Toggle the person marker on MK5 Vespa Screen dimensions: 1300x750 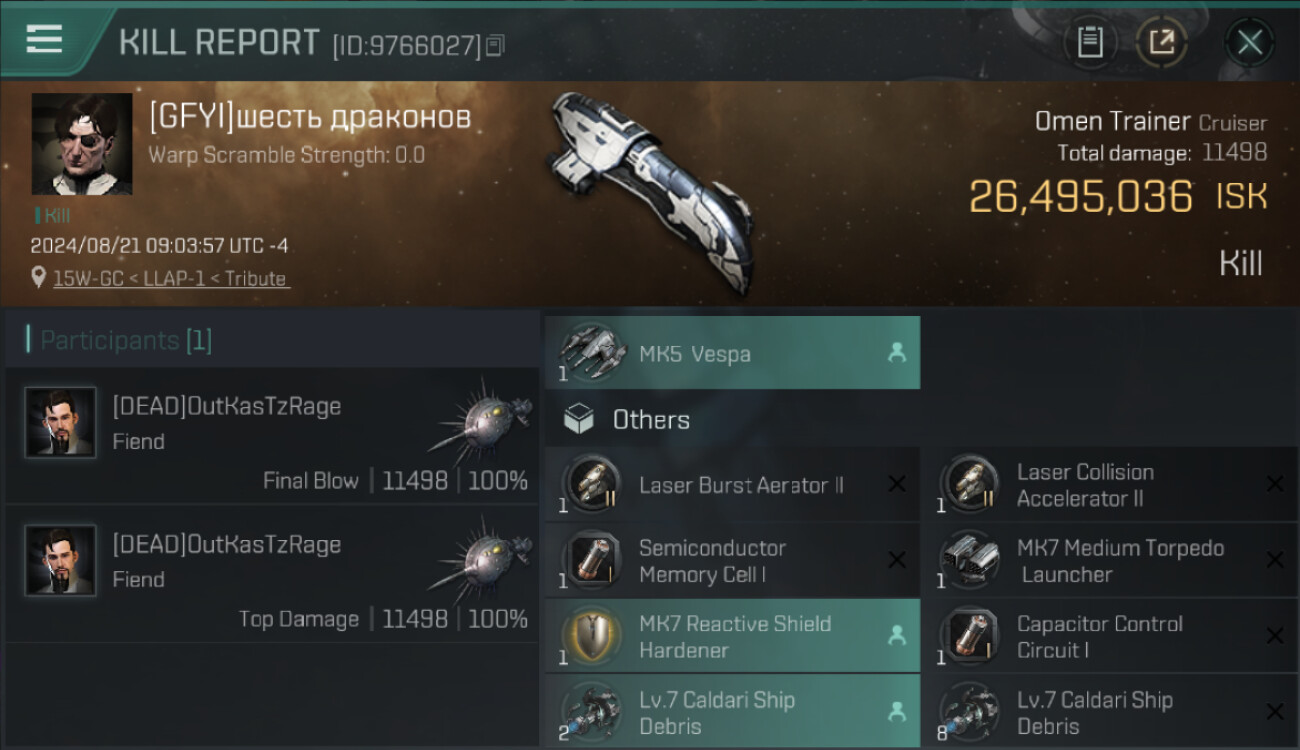(x=897, y=353)
